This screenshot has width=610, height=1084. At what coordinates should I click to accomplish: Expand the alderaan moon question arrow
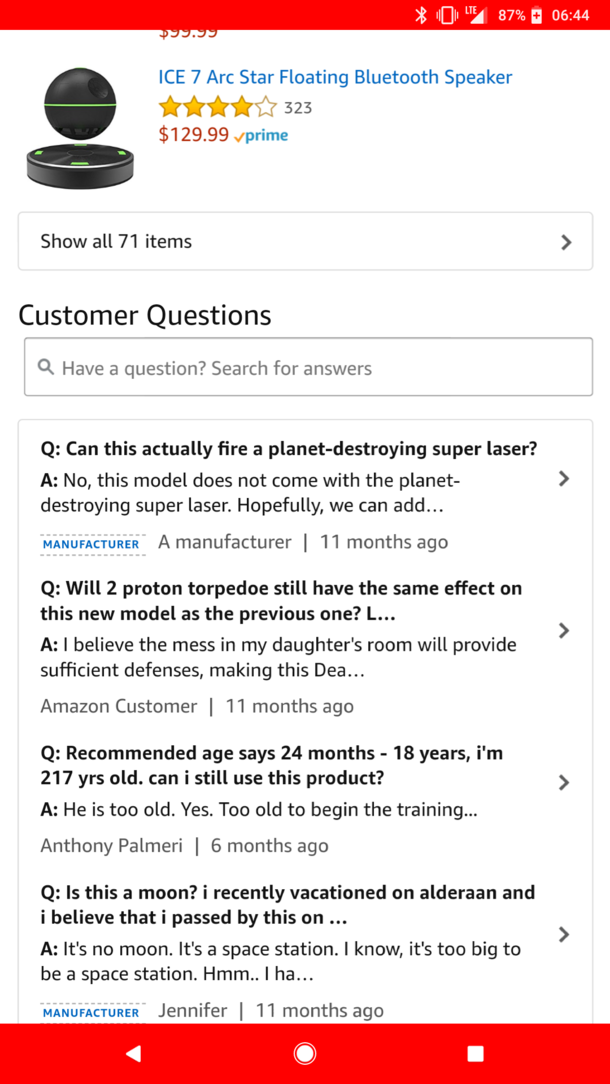[x=564, y=935]
